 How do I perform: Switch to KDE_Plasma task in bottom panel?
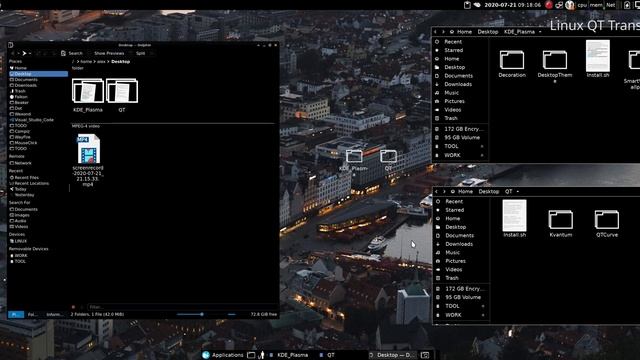(289, 355)
